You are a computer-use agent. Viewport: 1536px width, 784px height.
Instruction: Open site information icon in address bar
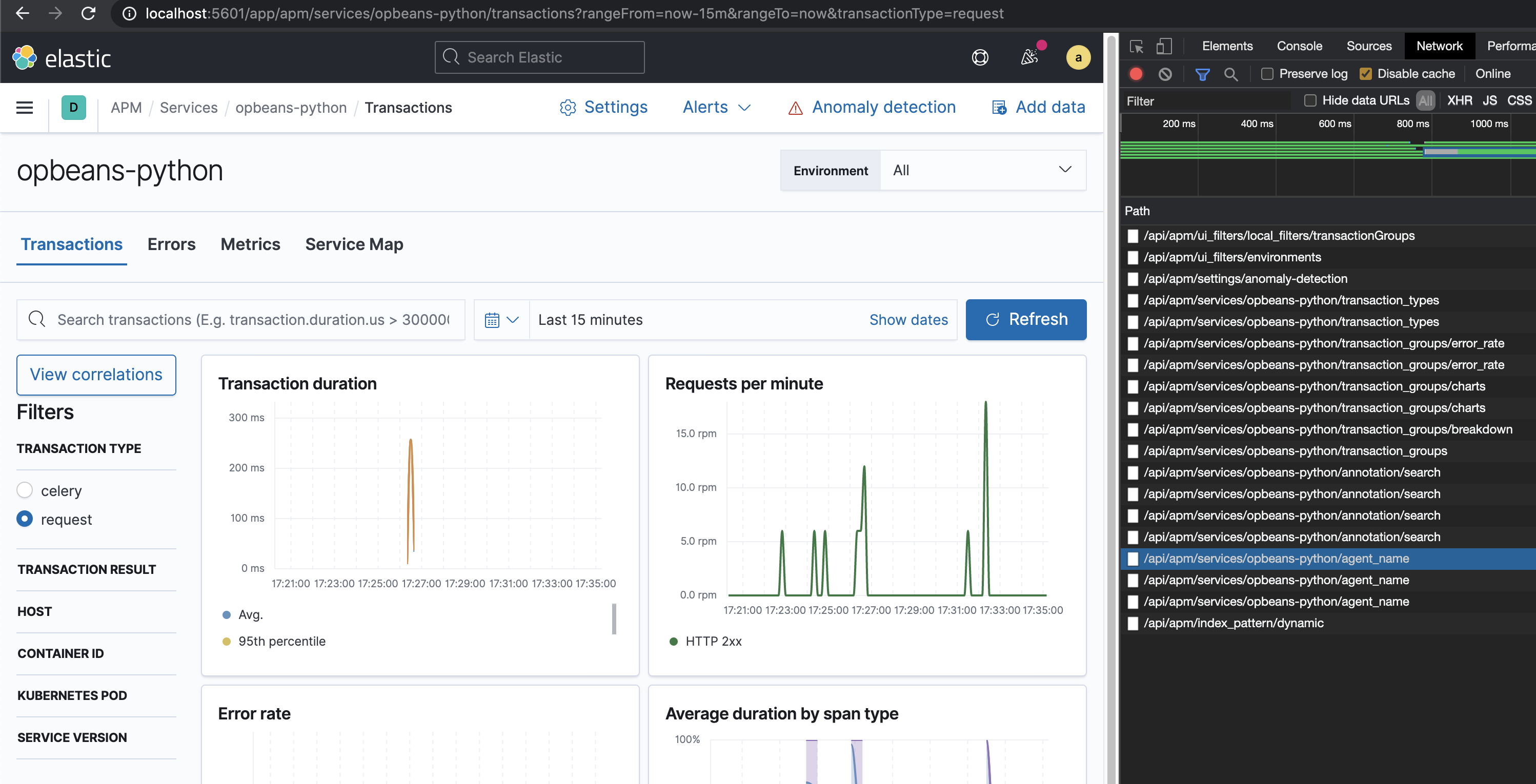pyautogui.click(x=129, y=14)
